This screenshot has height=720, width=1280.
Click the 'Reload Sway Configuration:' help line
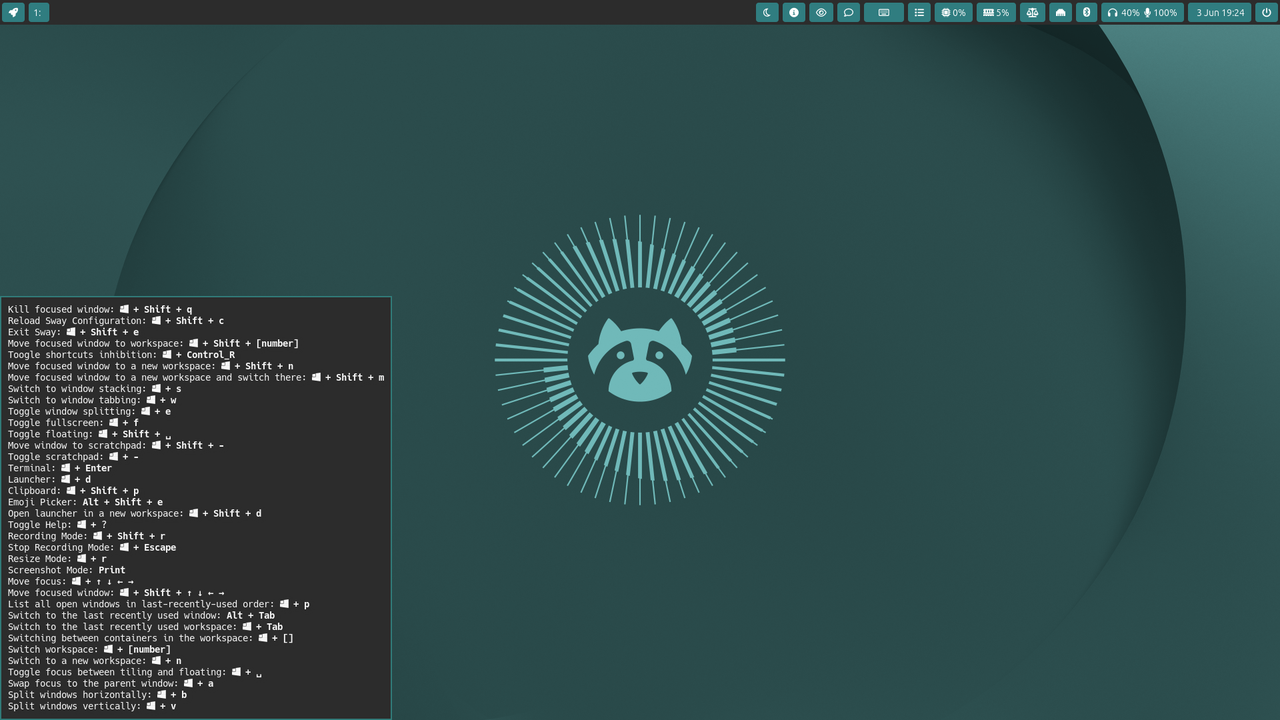pyautogui.click(x=116, y=321)
